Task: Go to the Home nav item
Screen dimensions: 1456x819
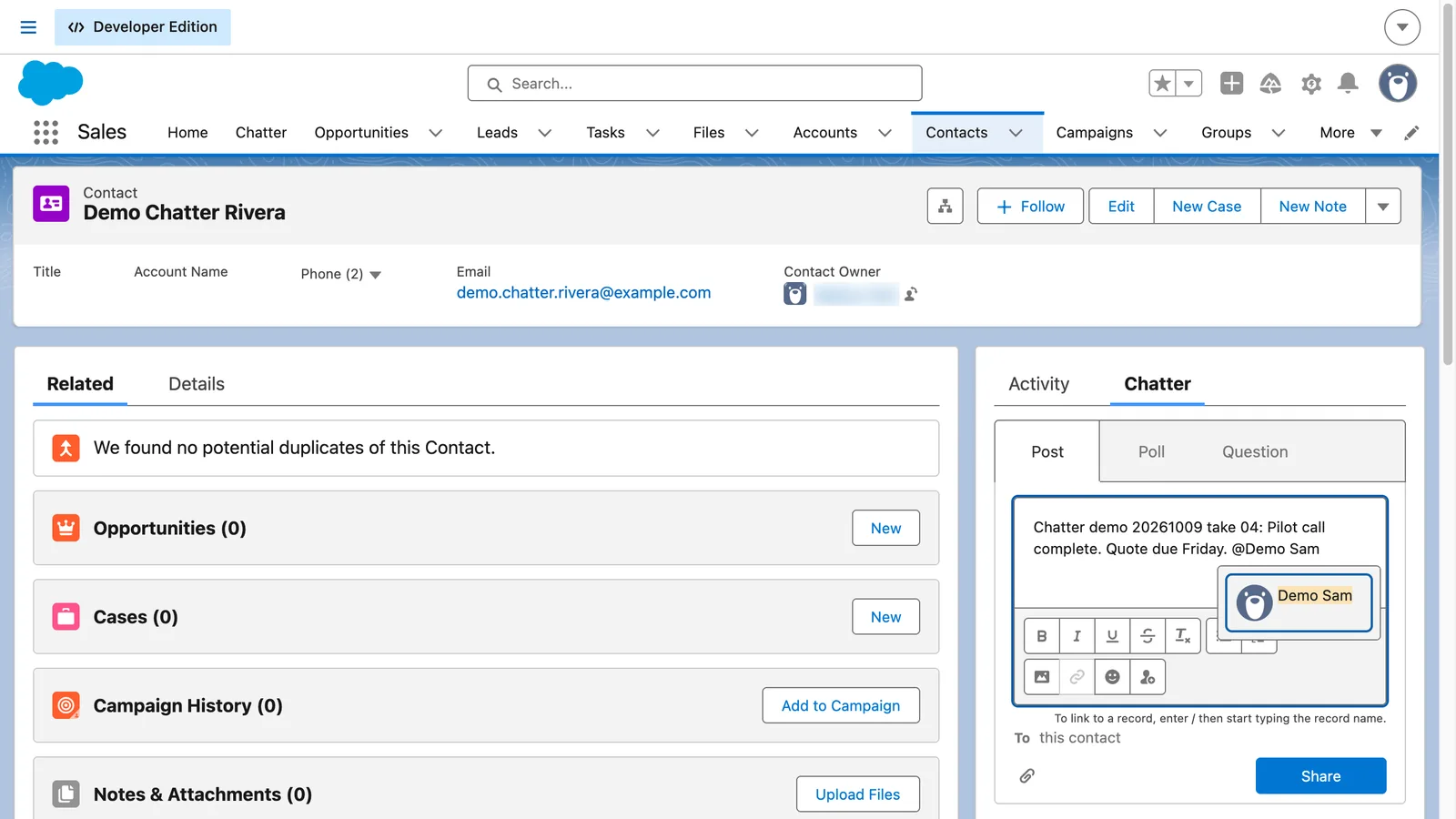Action: click(x=187, y=133)
